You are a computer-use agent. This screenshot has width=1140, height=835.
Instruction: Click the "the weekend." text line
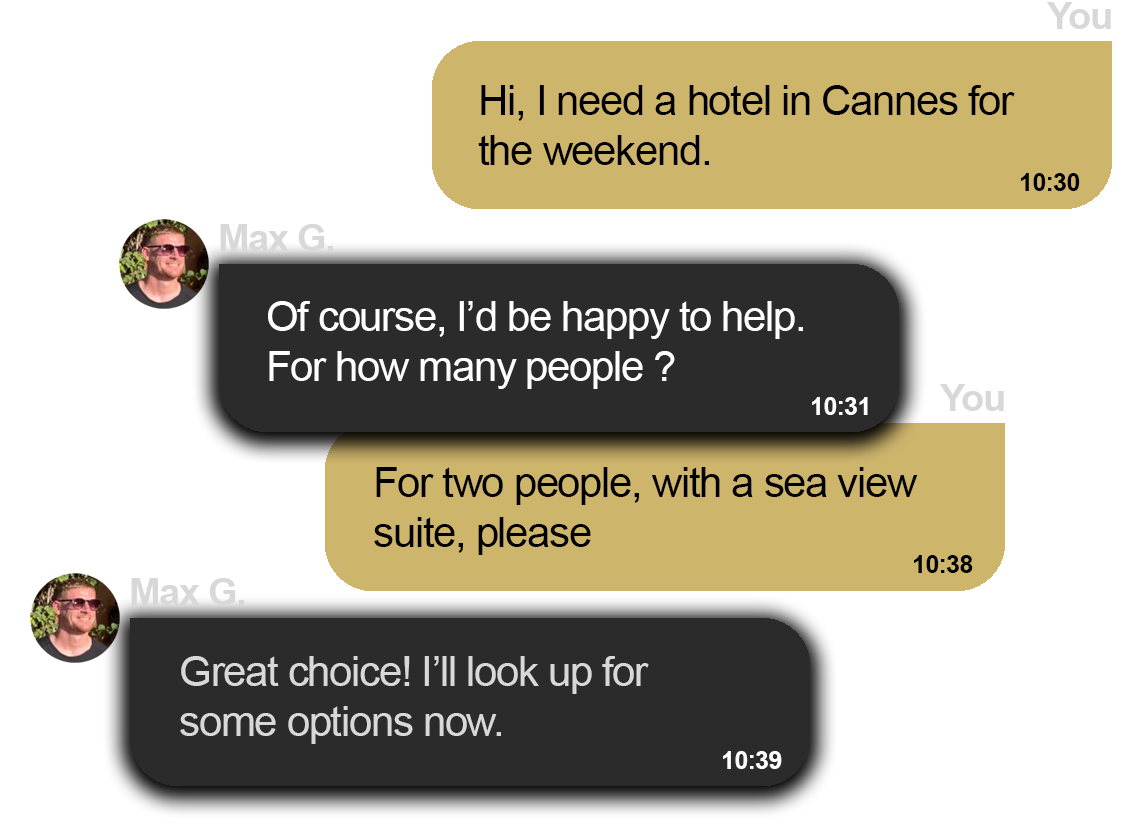[594, 152]
